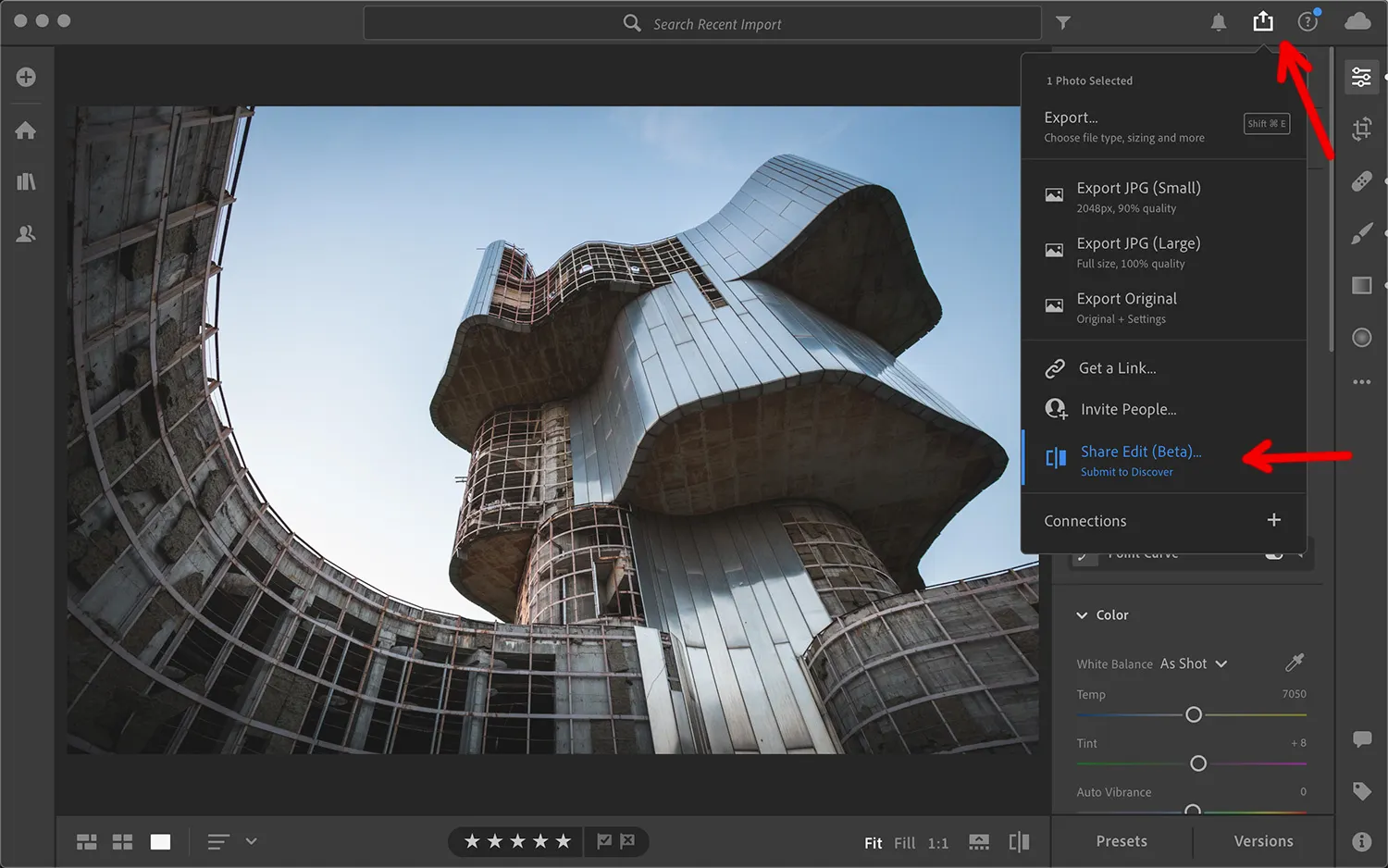The width and height of the screenshot is (1388, 868).
Task: Select the Radial Gradient tool
Action: point(1361,338)
